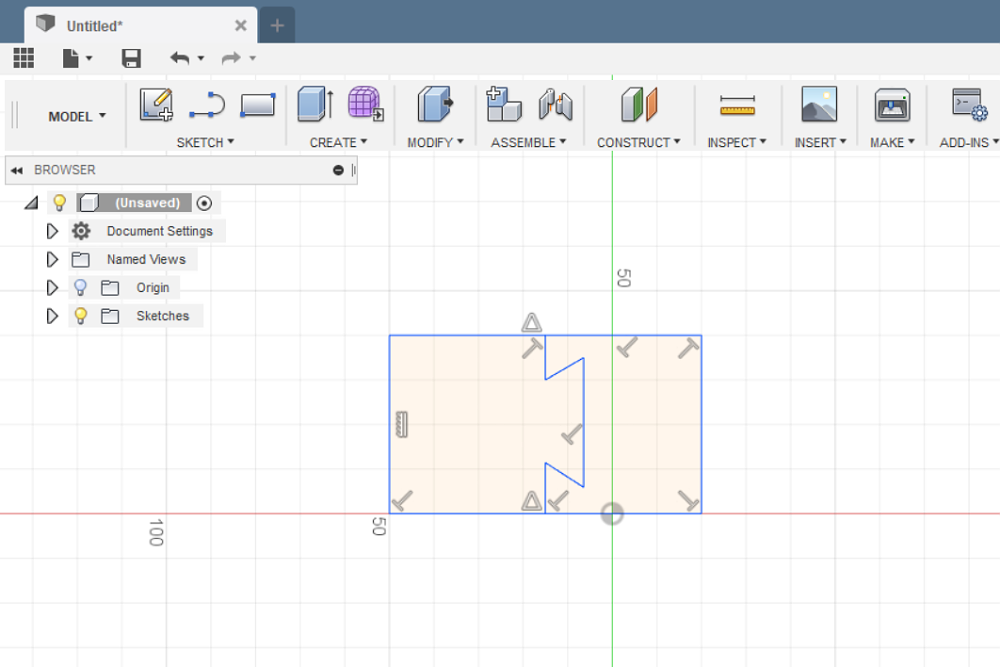Expand the Document Settings tree node
This screenshot has width=1000, height=667.
(53, 231)
